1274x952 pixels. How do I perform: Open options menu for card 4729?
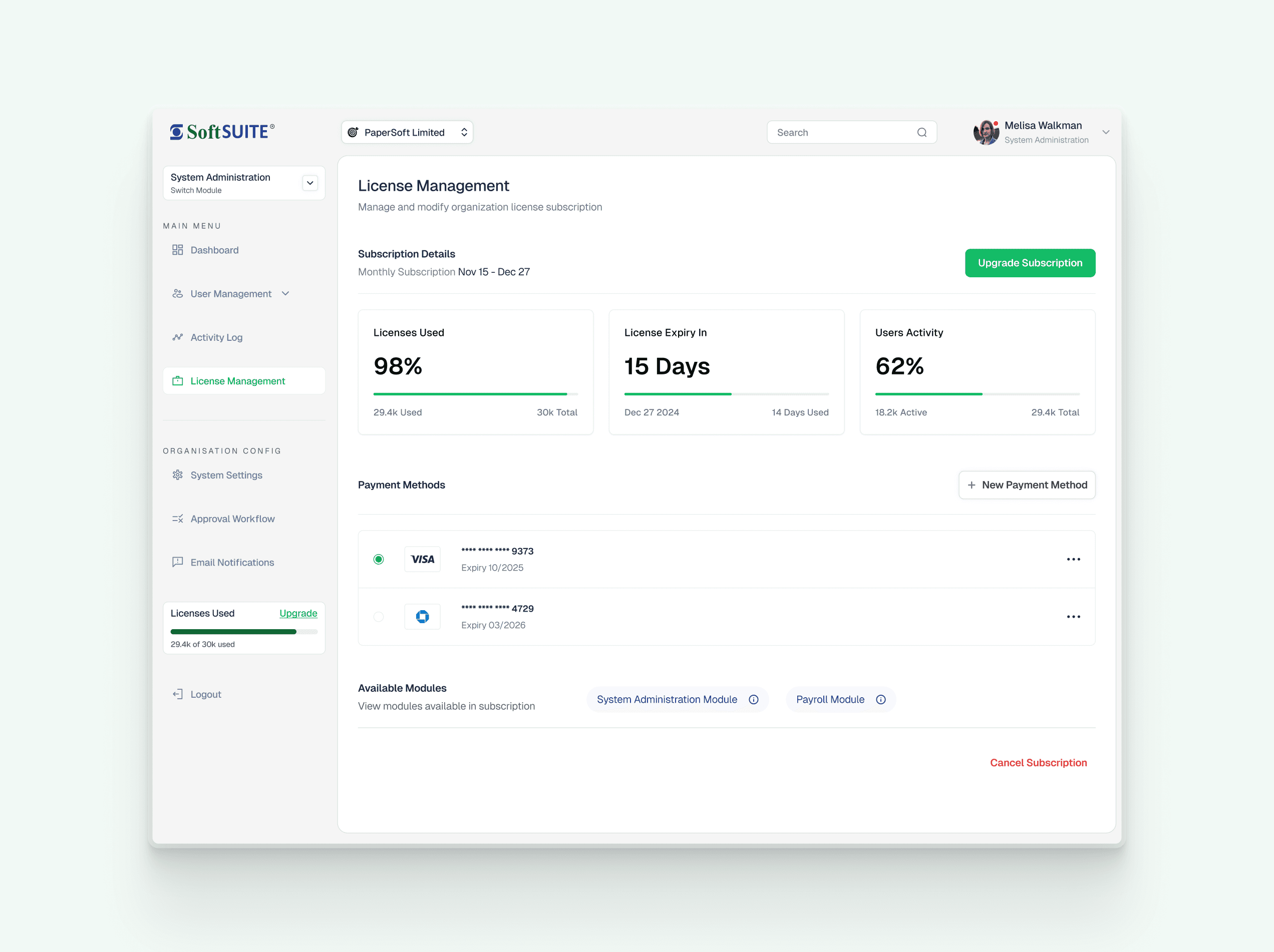pos(1073,617)
